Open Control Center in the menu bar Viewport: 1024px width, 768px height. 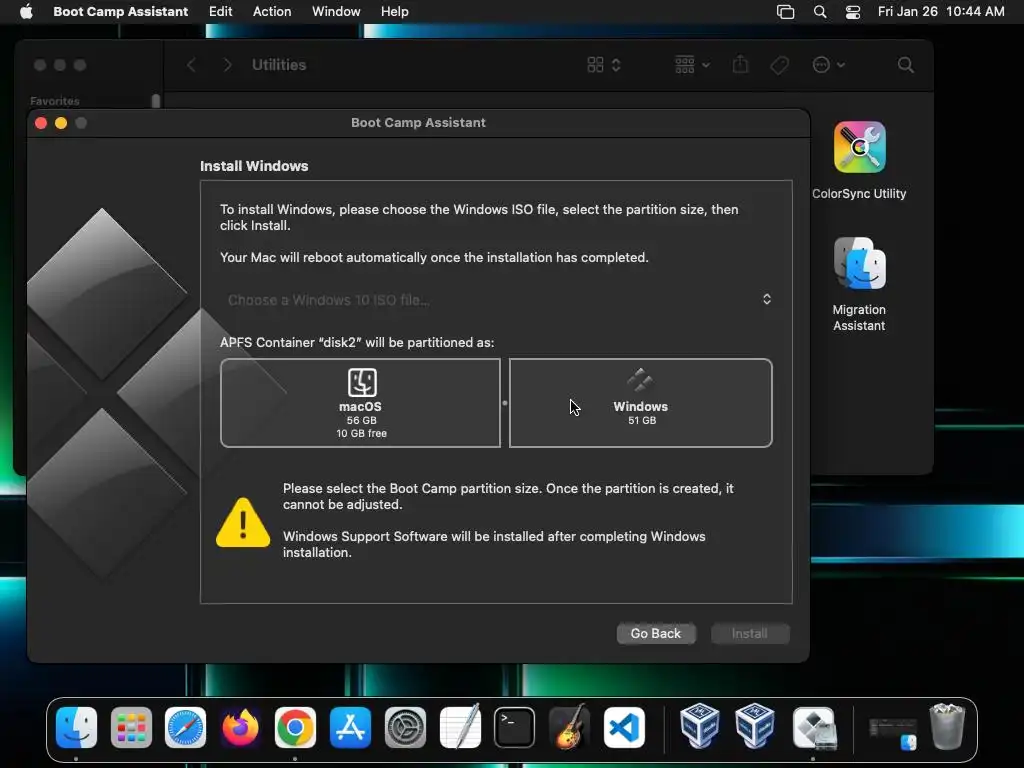[852, 12]
